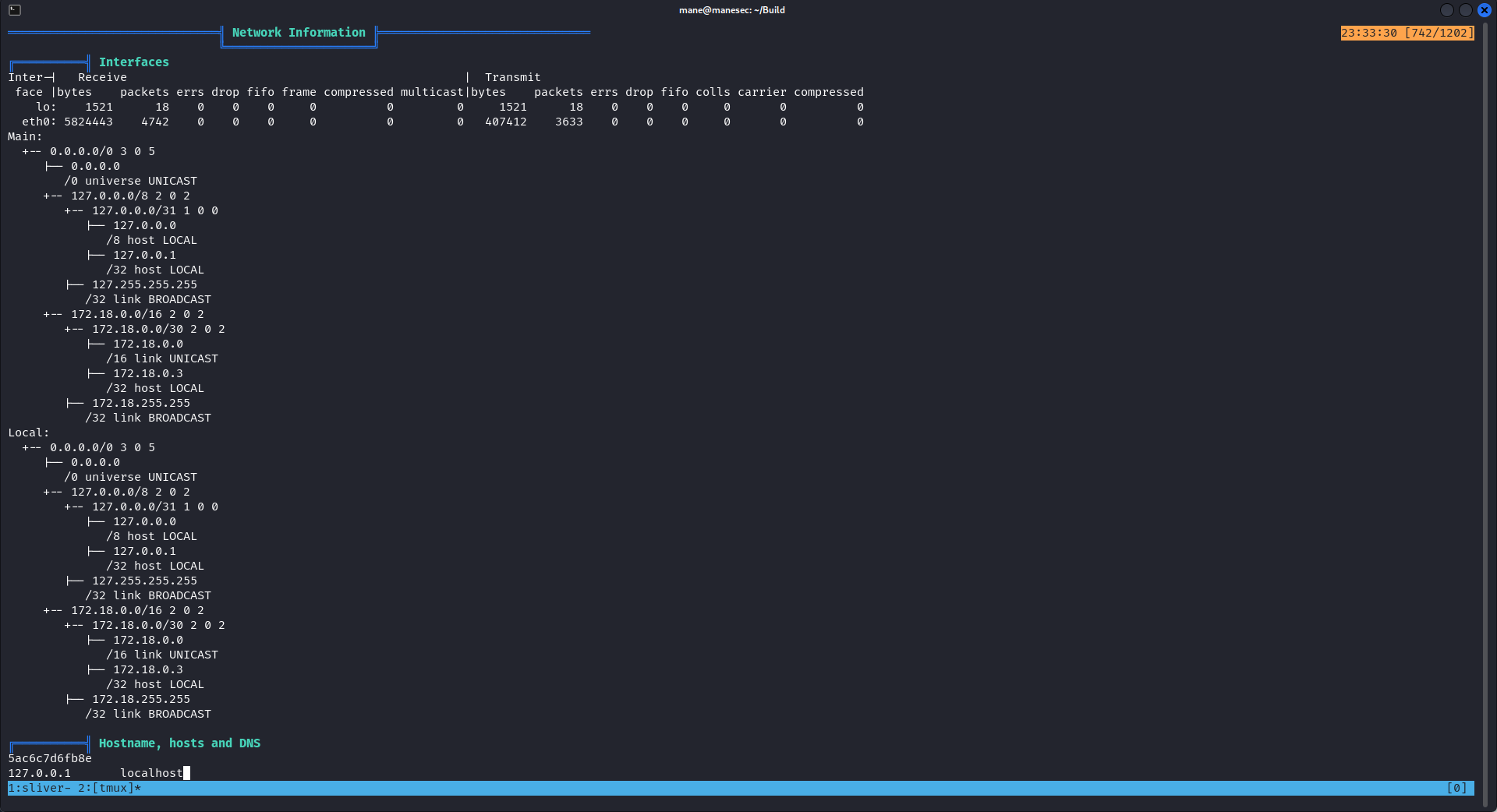Click the eth0 interface row
The width and height of the screenshot is (1497, 812).
tap(34, 122)
